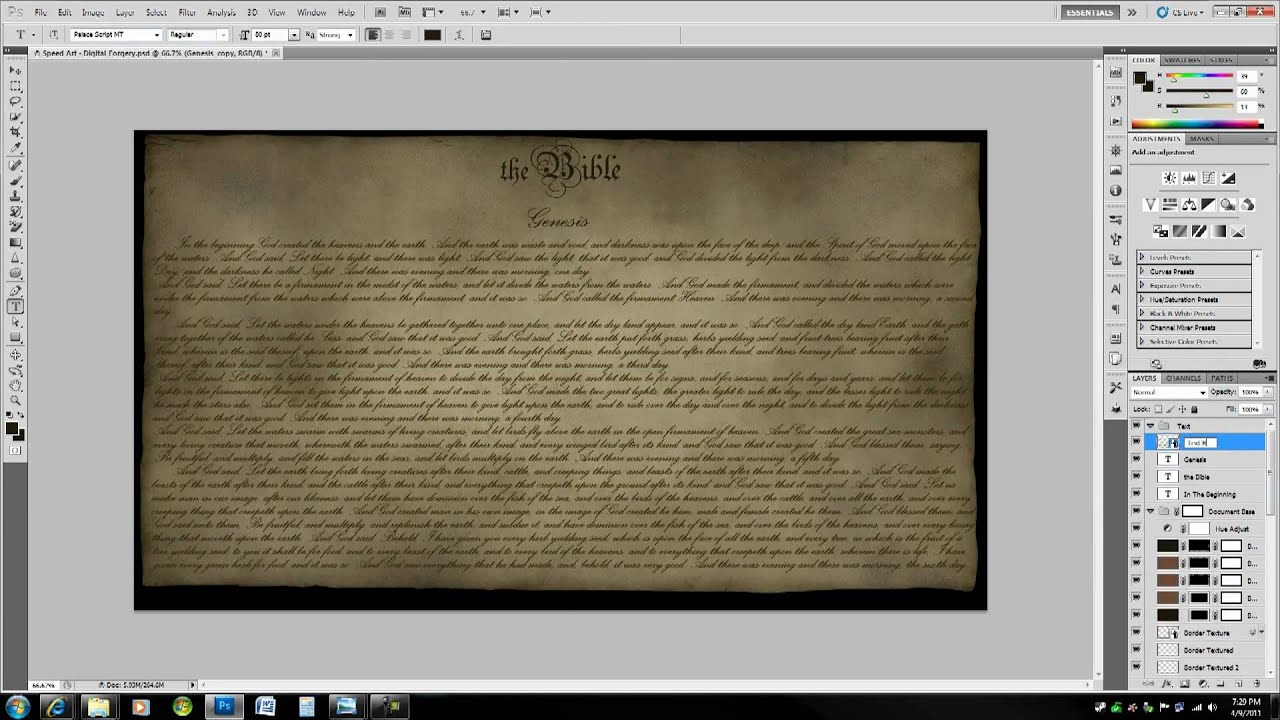Click the foreground color swatch in toolbox
Image resolution: width=1280 pixels, height=720 pixels.
tap(12, 428)
